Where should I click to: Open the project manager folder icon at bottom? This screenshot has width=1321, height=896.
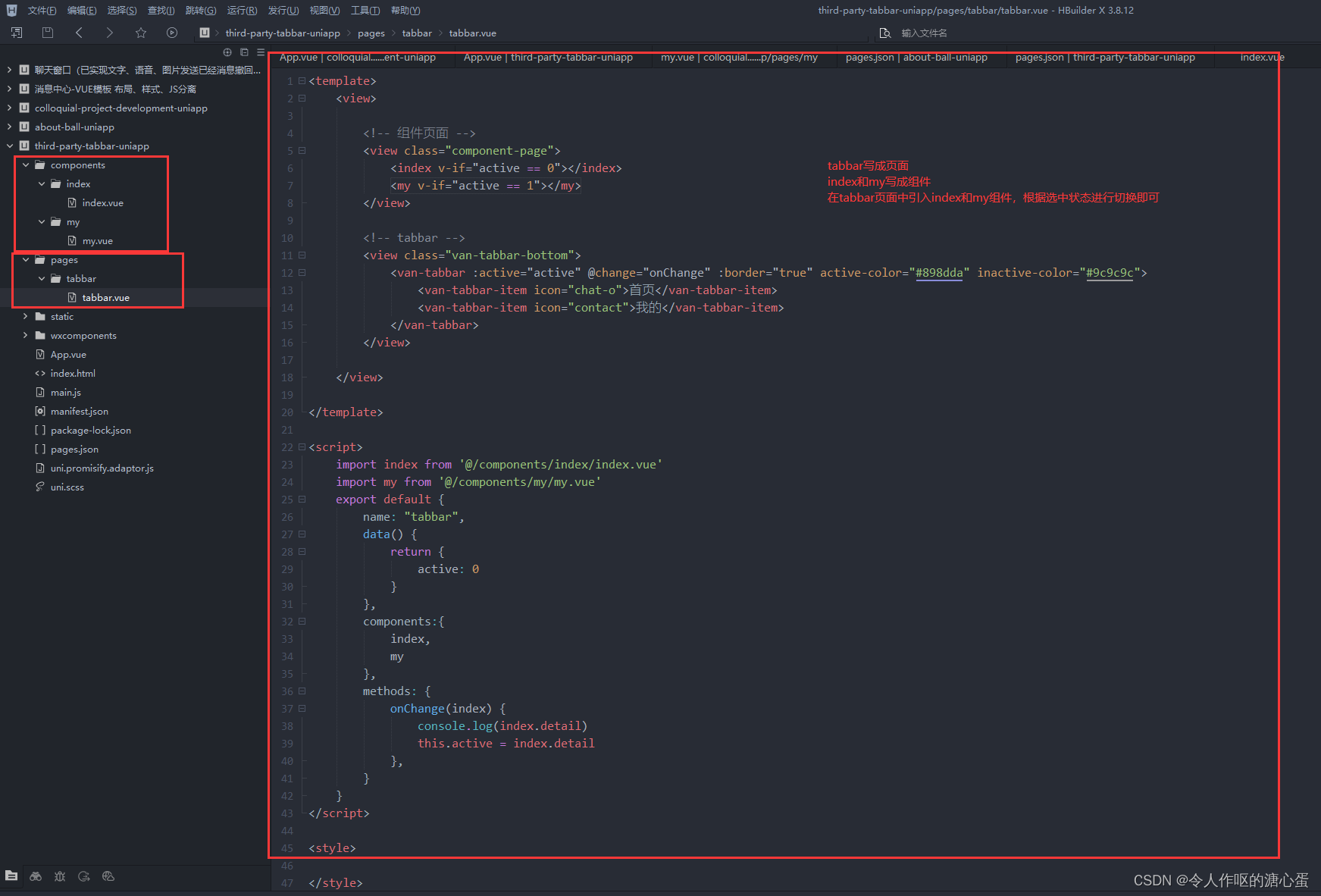11,876
